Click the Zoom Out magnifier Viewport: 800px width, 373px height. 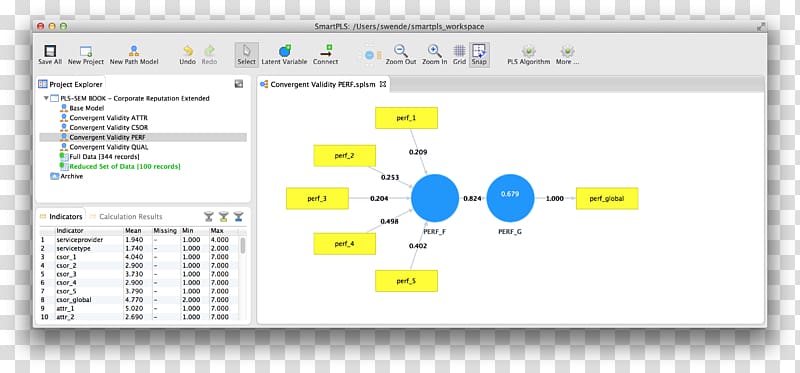401,51
